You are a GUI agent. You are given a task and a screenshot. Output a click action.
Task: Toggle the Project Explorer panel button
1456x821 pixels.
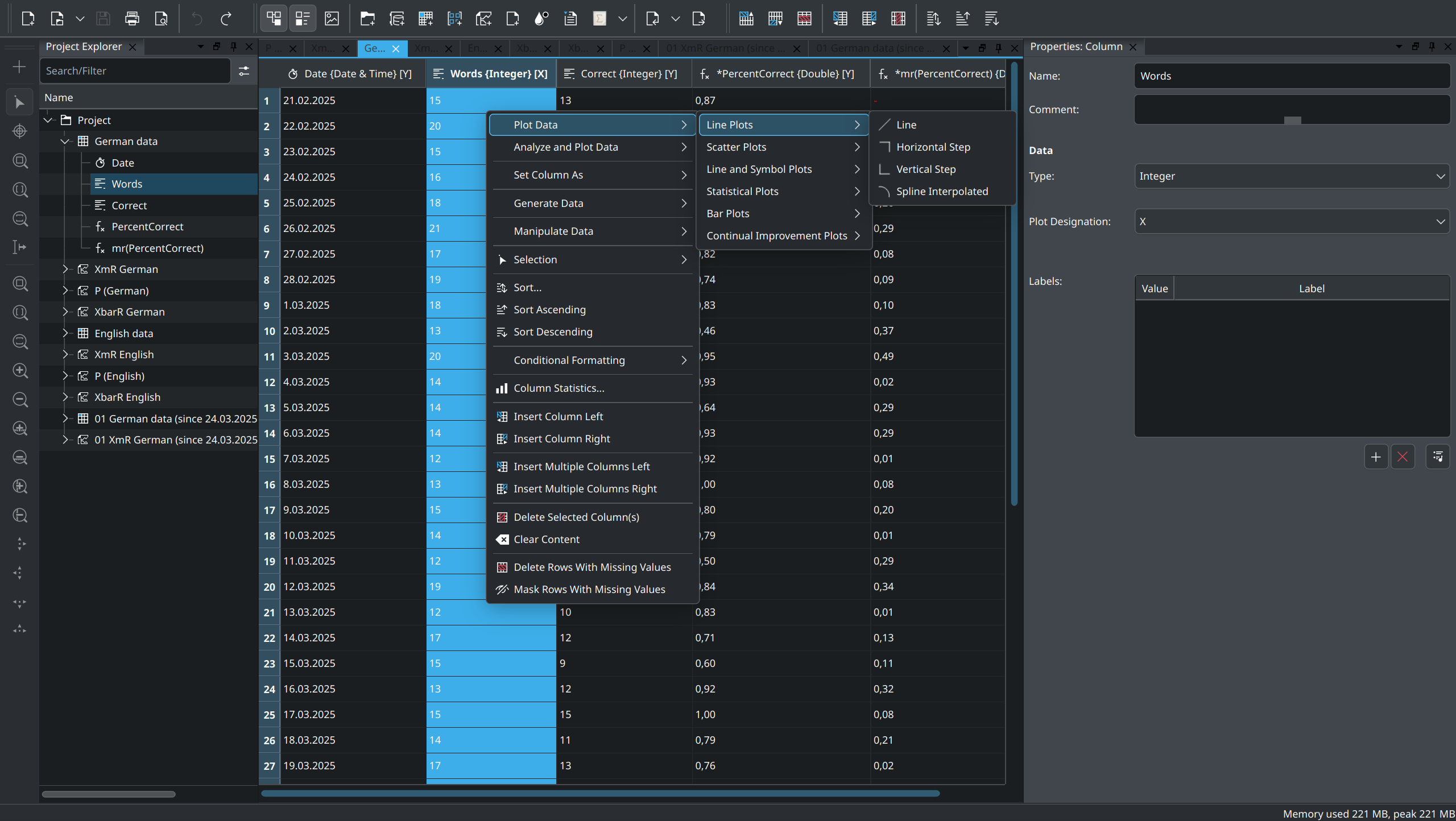[274, 19]
